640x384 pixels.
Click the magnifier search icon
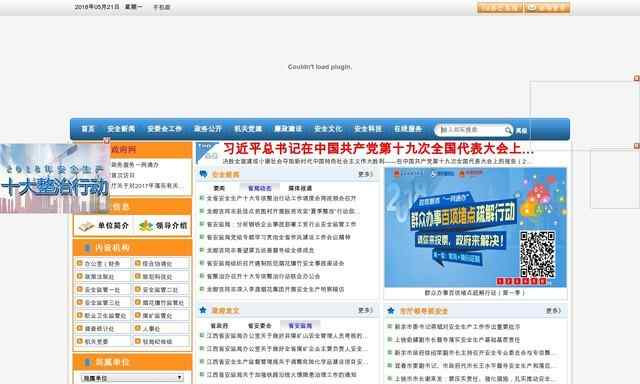point(508,130)
